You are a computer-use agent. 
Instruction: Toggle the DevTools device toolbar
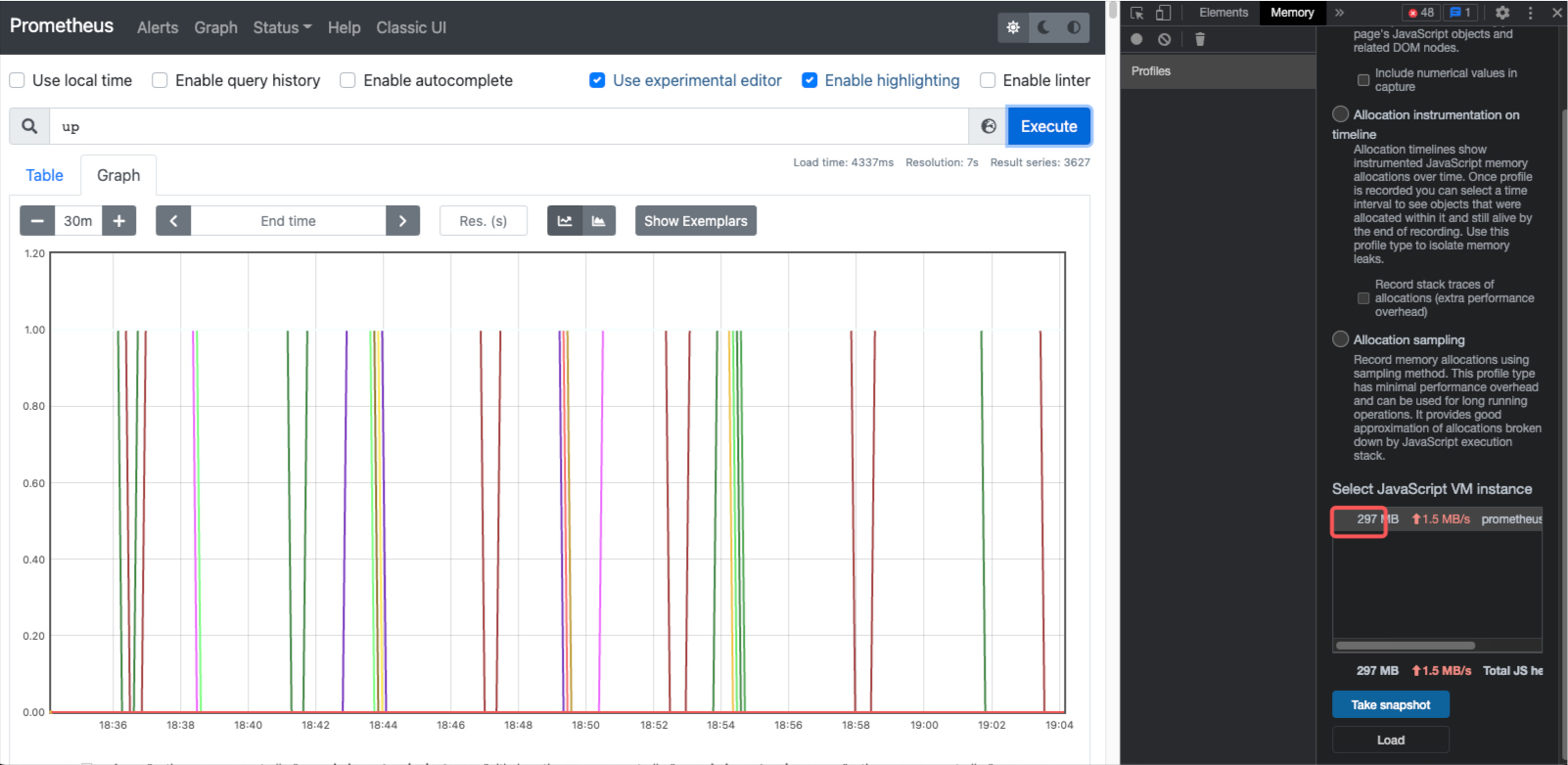[1163, 13]
